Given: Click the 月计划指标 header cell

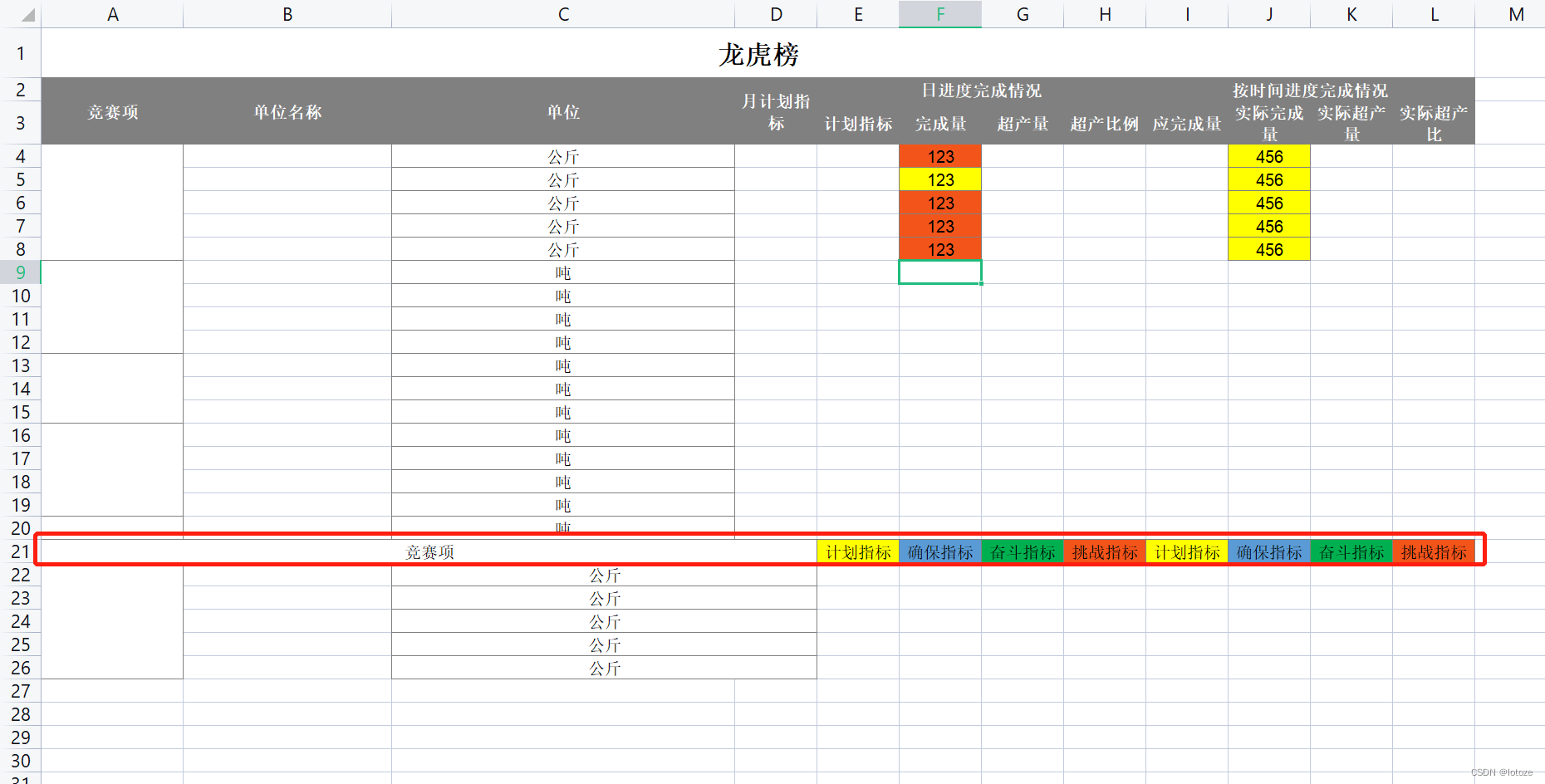Looking at the screenshot, I should [775, 111].
